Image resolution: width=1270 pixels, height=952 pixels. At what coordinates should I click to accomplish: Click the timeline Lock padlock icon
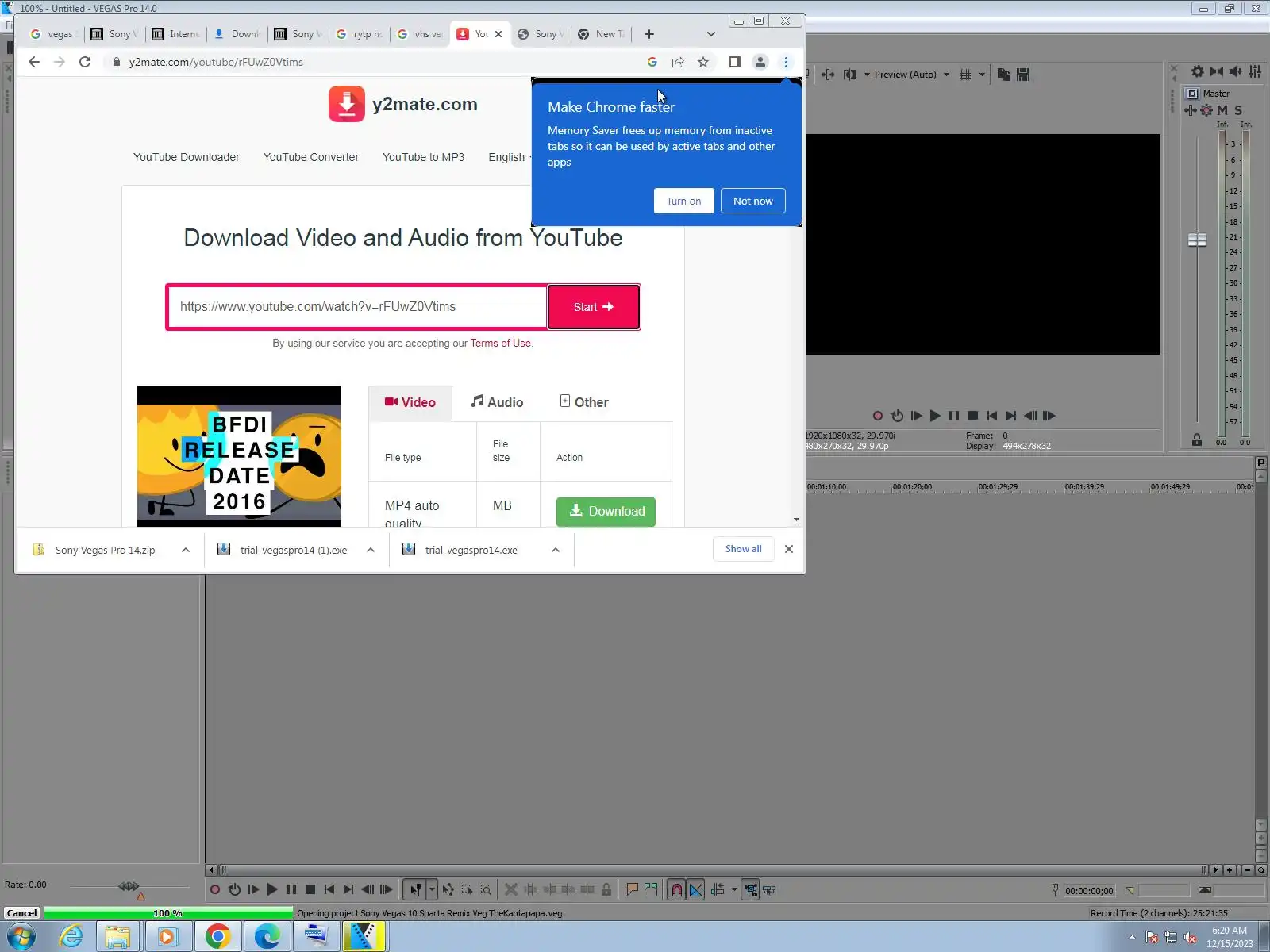606,890
